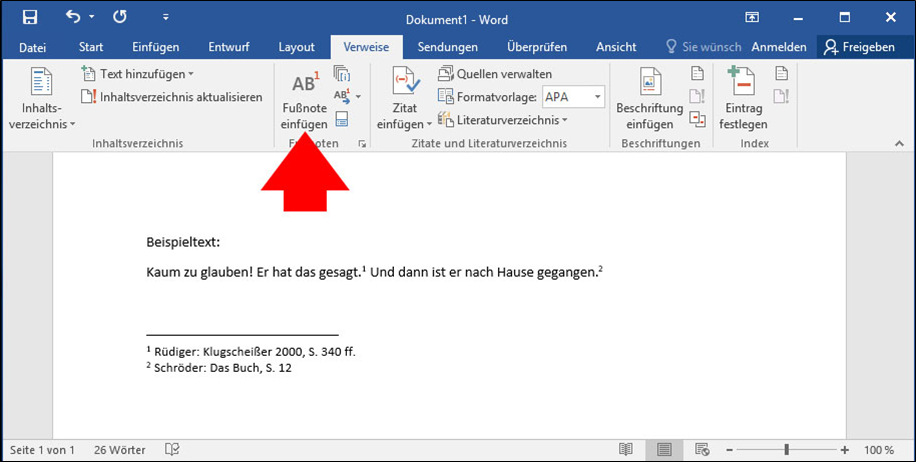
Task: Click Quellen verwalten
Action: pos(495,74)
